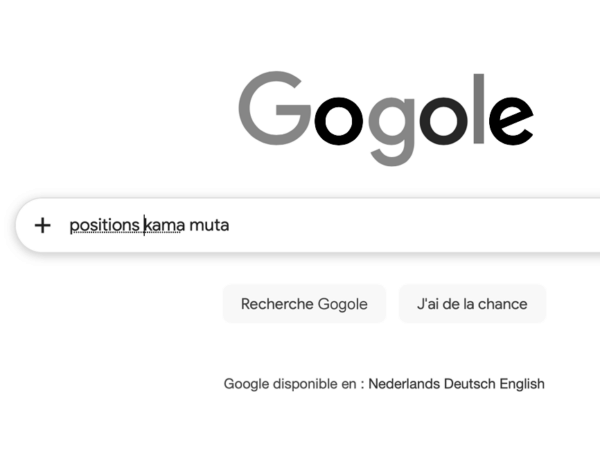Viewport: 600px width, 450px height.
Task: Click the Google disponible en text
Action: pyautogui.click(x=292, y=383)
